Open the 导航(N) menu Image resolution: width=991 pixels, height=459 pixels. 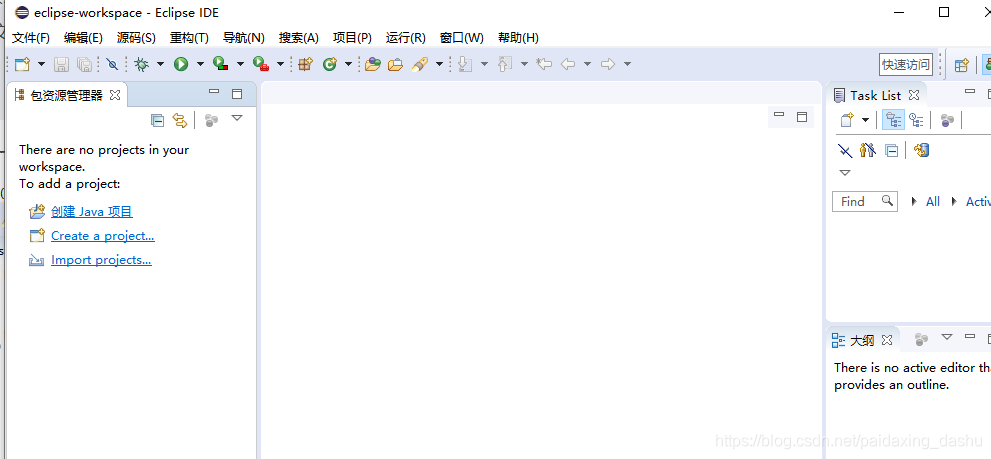243,37
